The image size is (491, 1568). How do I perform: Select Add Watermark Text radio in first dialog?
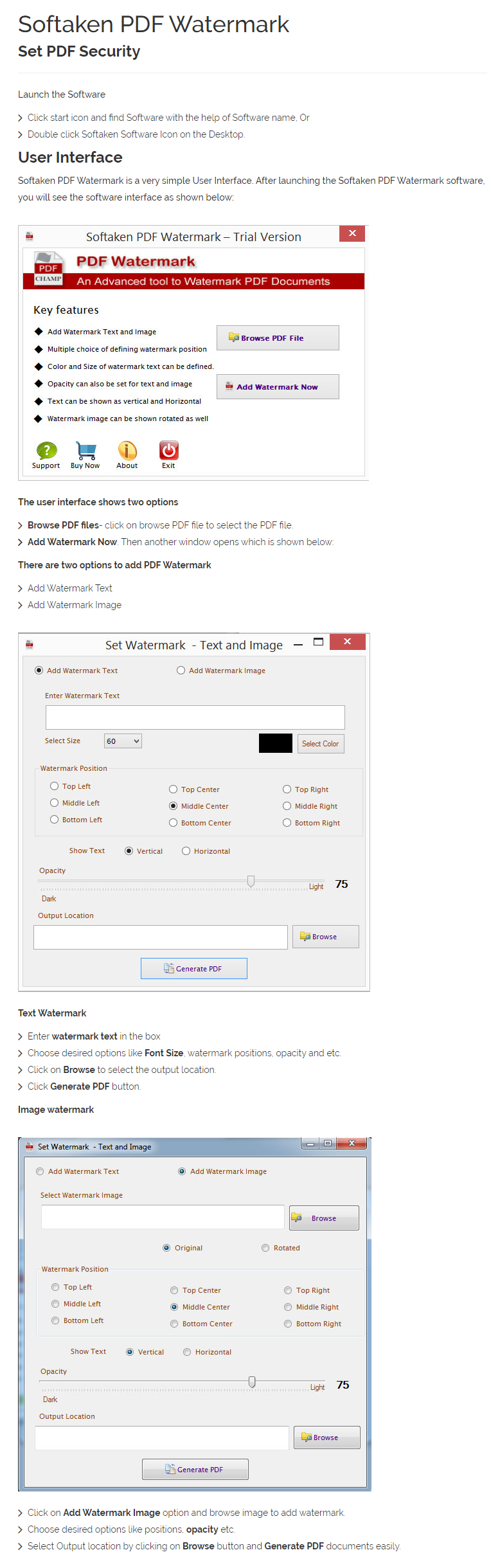pos(39,670)
